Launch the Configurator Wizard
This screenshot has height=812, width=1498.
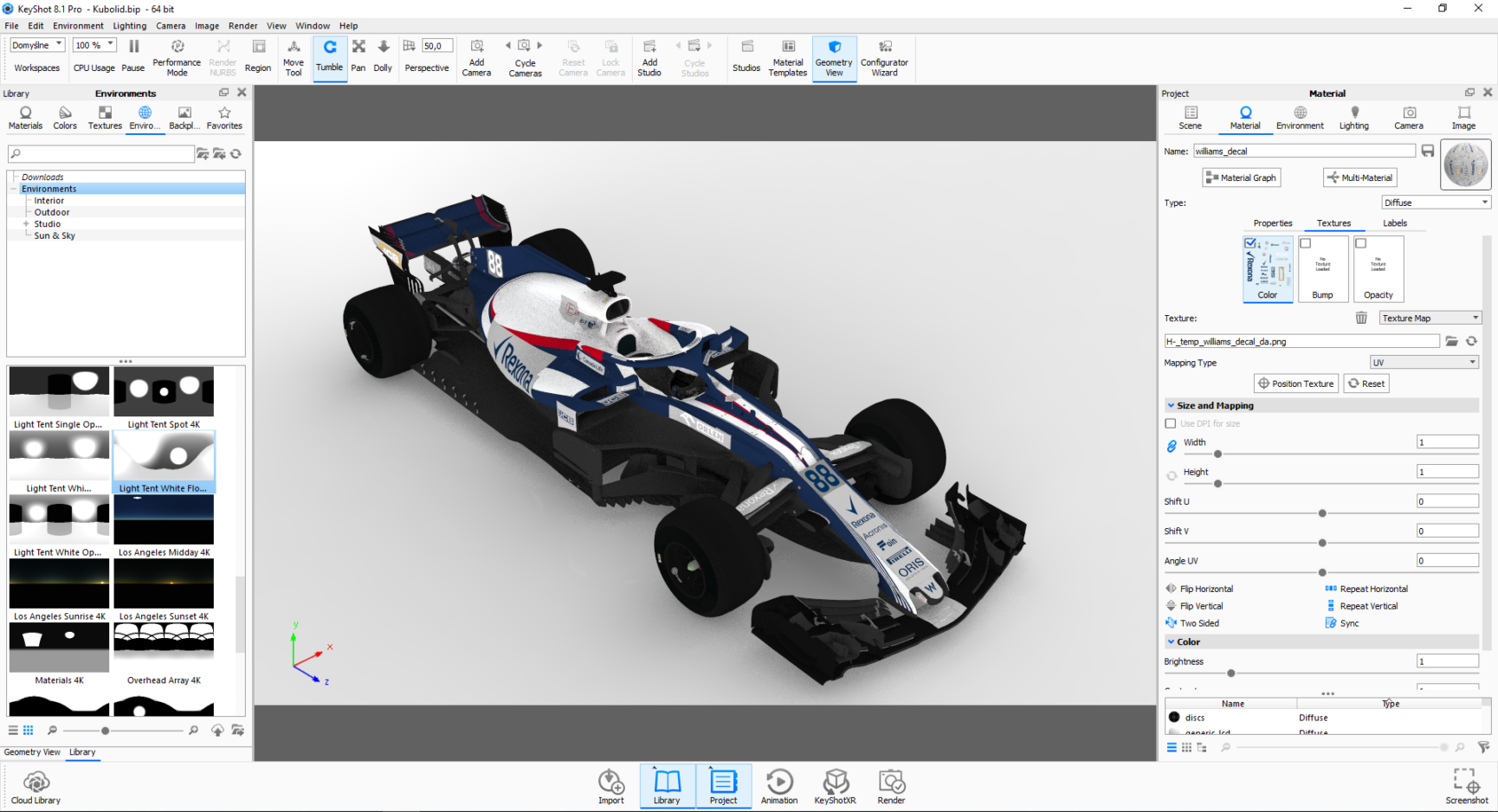(x=884, y=56)
